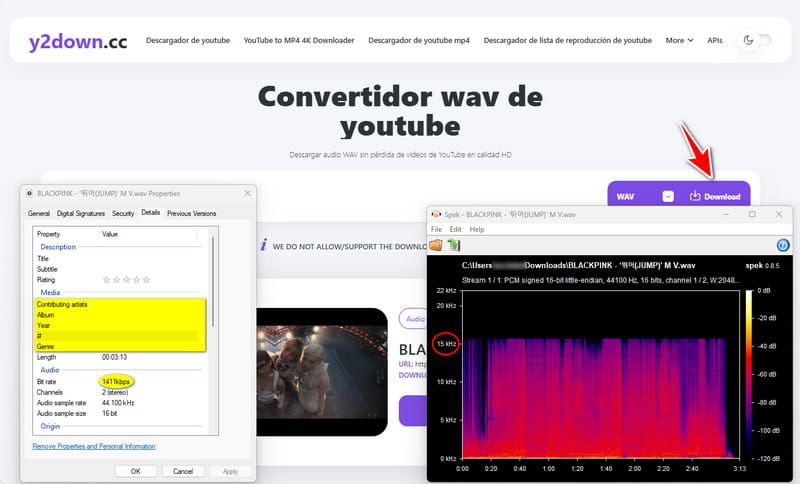Open Descargador de youtube nav link
The width and height of the screenshot is (800, 484).
pos(188,40)
